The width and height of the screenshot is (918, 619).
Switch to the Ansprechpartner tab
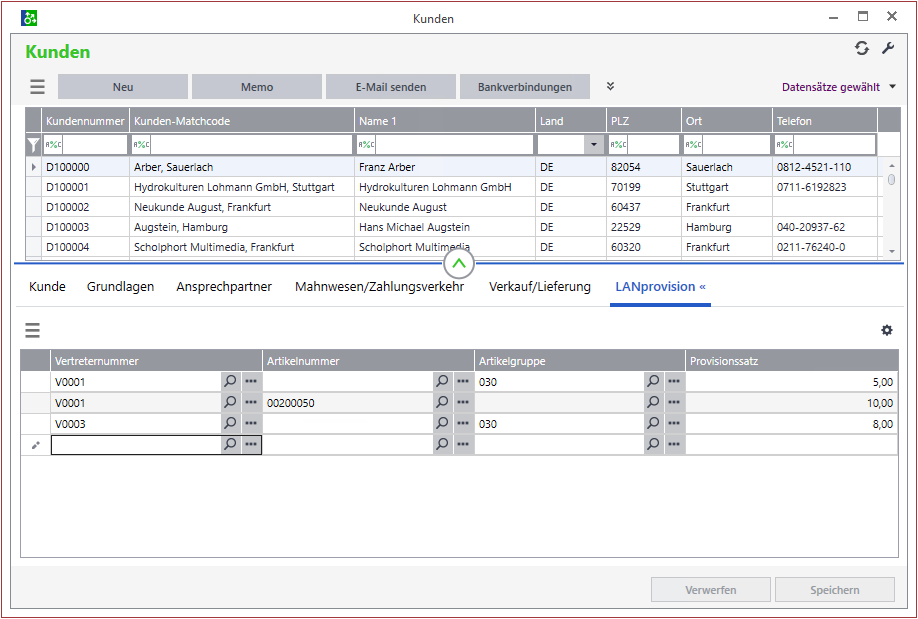coord(224,287)
